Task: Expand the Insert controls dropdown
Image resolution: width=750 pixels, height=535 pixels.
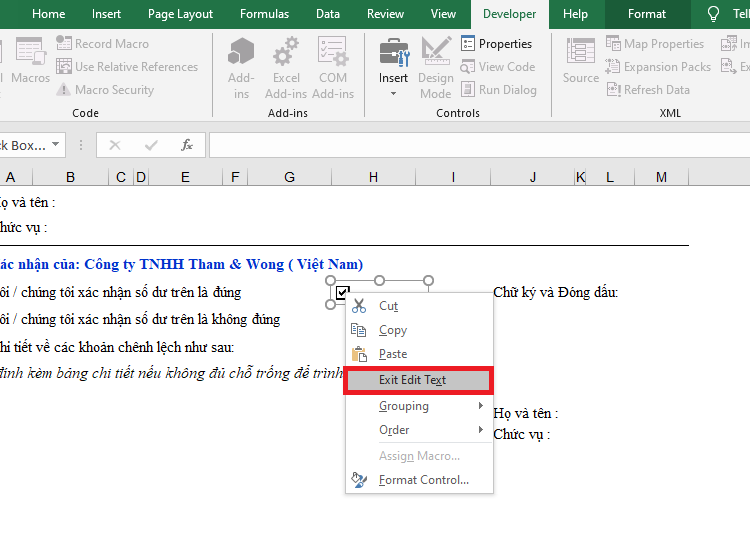Action: click(393, 93)
